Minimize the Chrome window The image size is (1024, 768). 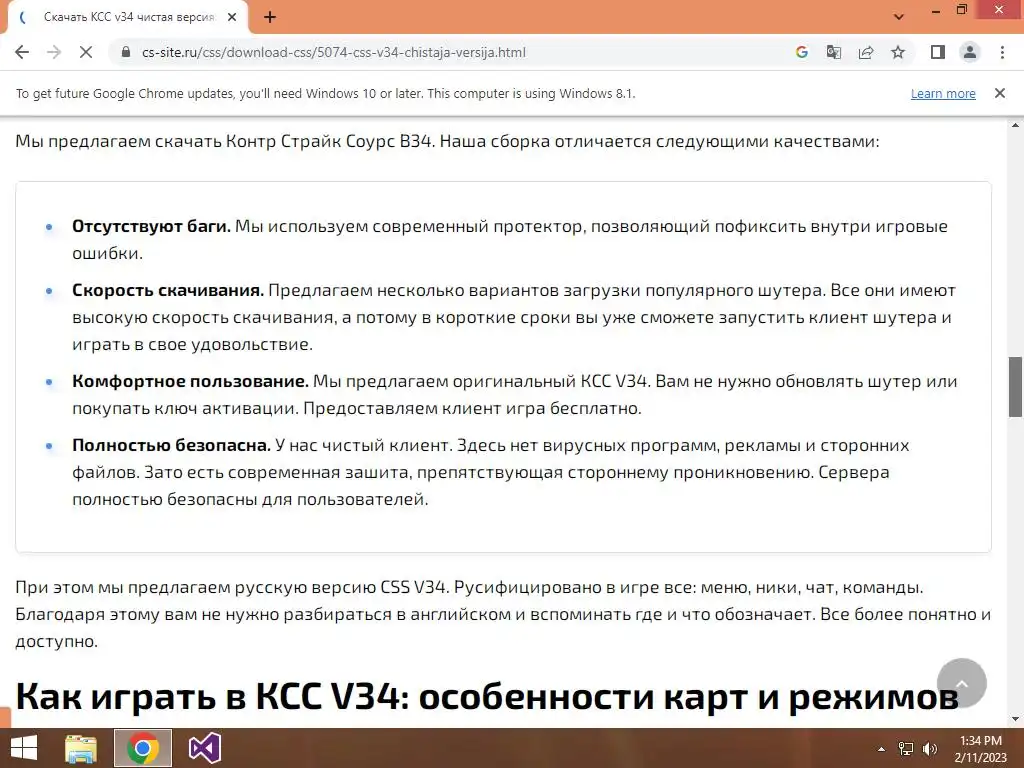pyautogui.click(x=936, y=10)
